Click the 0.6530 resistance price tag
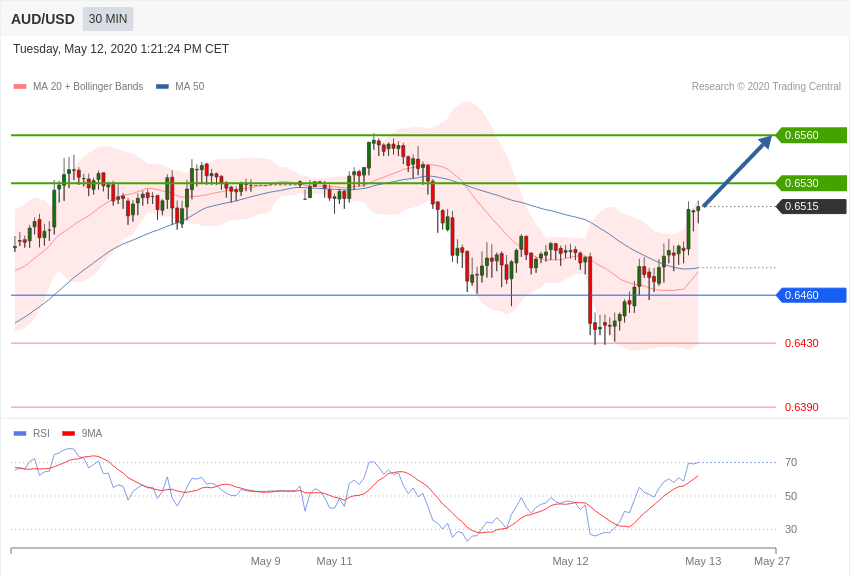850x576 pixels. pos(811,183)
